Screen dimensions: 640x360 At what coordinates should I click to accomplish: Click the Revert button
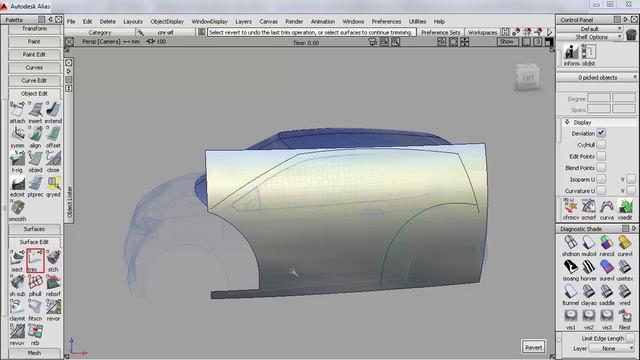[533, 347]
